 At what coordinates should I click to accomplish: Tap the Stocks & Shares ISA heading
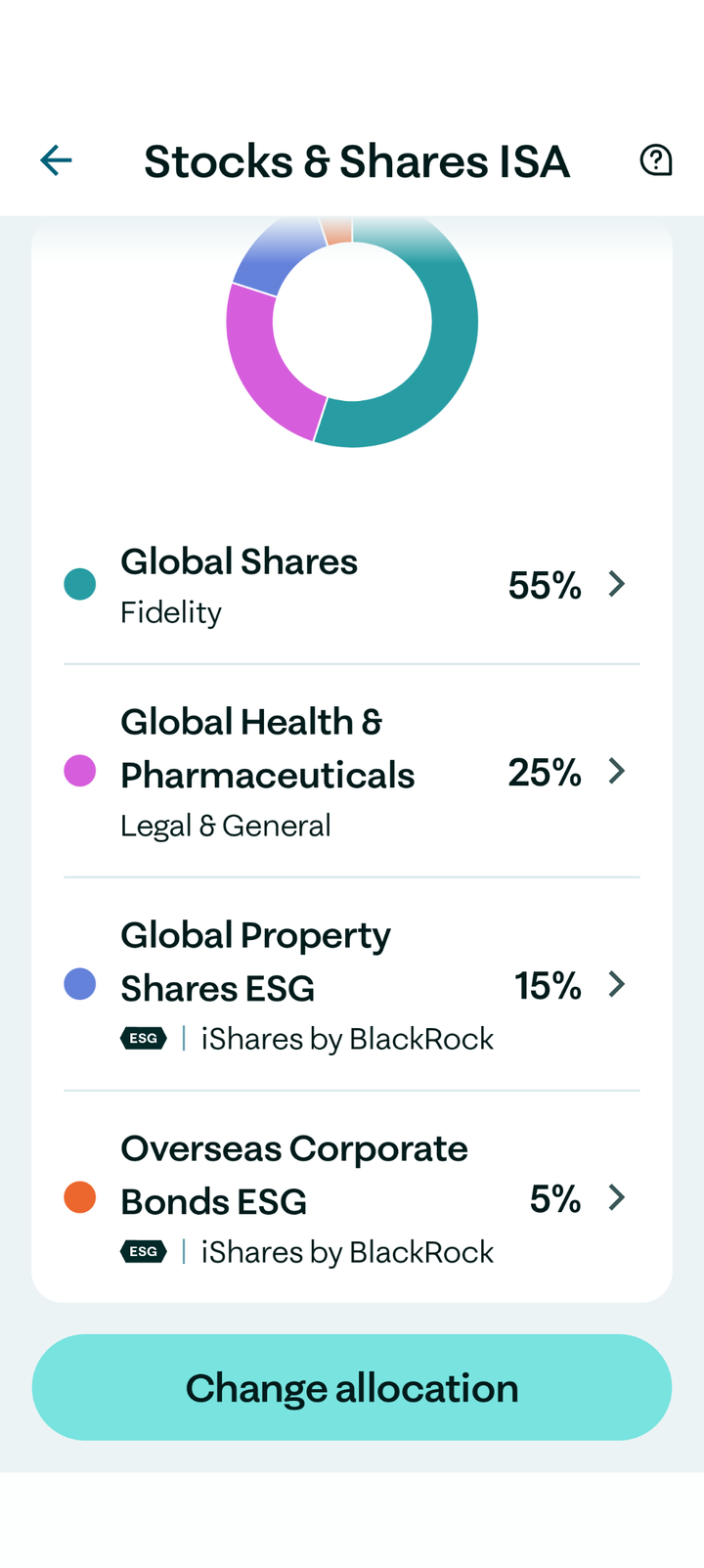pyautogui.click(x=356, y=161)
